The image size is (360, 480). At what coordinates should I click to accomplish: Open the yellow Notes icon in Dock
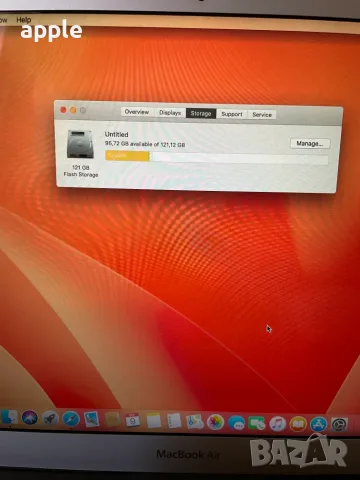[x=154, y=421]
